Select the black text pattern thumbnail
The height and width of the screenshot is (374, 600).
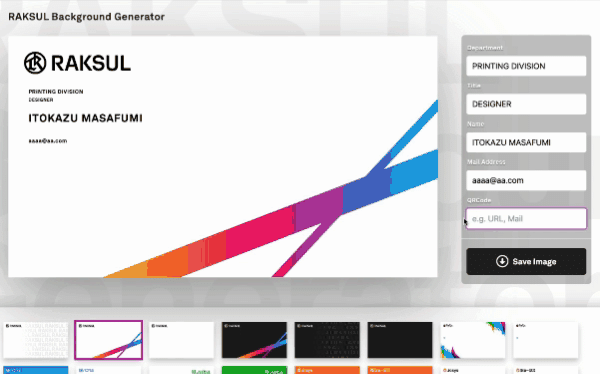click(x=327, y=340)
